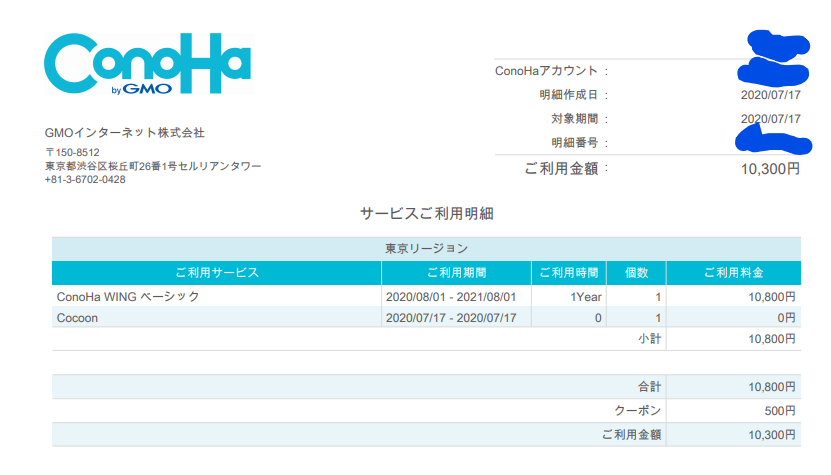The height and width of the screenshot is (475, 831).
Task: Click the period 2020/08/01 - 2021/08/01
Action: click(451, 297)
